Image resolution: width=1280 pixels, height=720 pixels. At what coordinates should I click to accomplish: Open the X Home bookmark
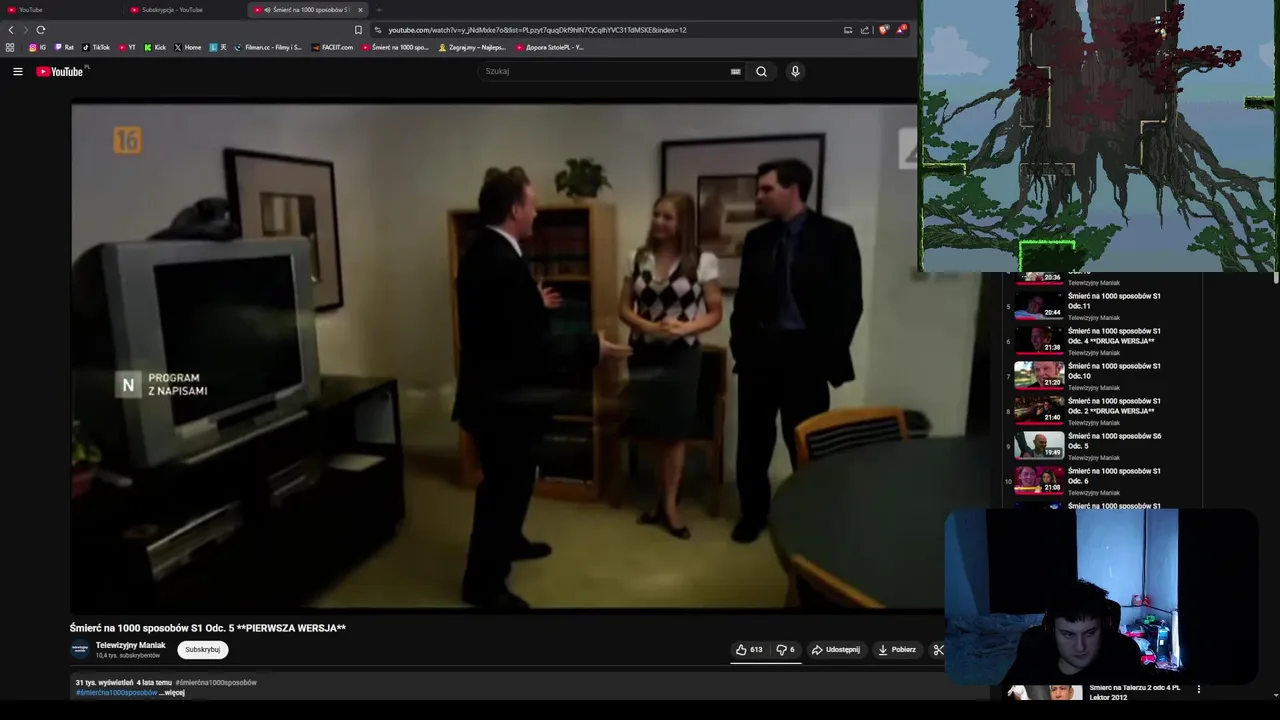pyautogui.click(x=188, y=47)
